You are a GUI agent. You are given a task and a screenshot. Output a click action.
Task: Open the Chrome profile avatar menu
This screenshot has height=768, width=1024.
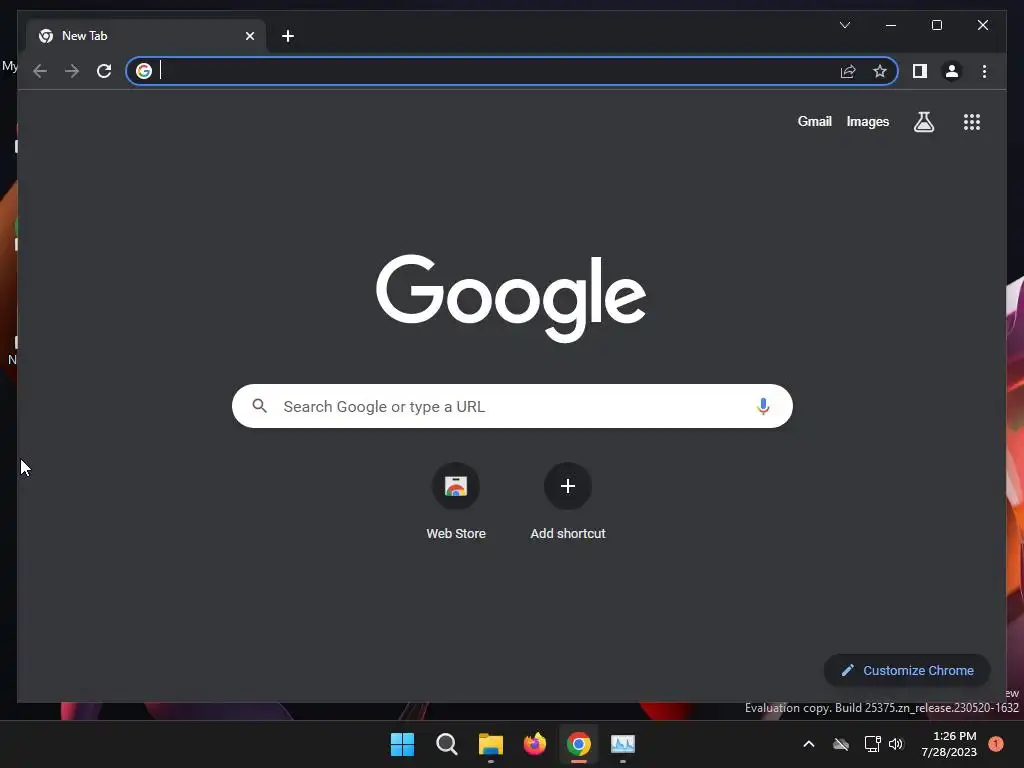pos(952,71)
